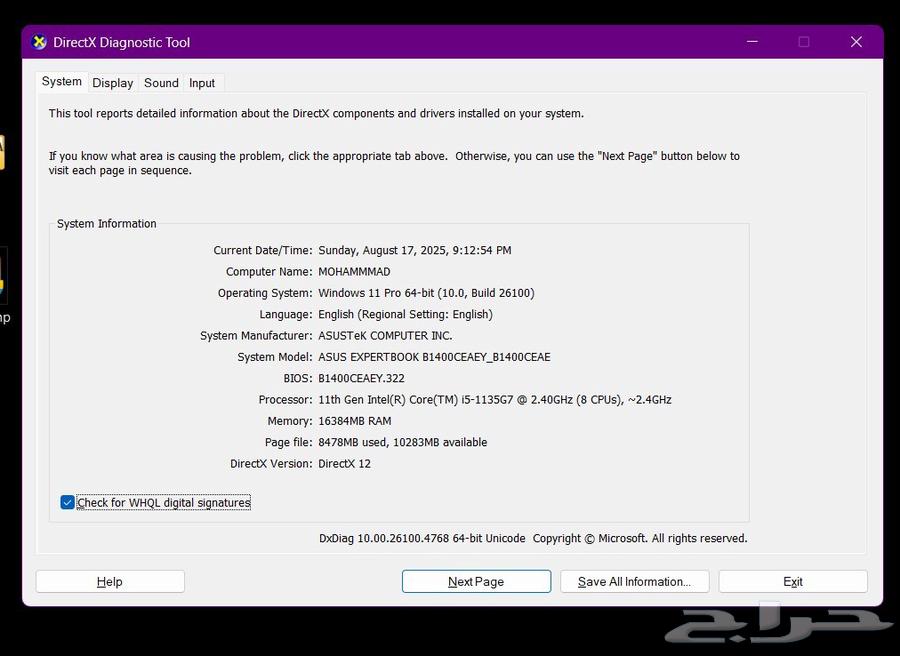The height and width of the screenshot is (656, 900).
Task: Click Save All Information button
Action: click(634, 581)
